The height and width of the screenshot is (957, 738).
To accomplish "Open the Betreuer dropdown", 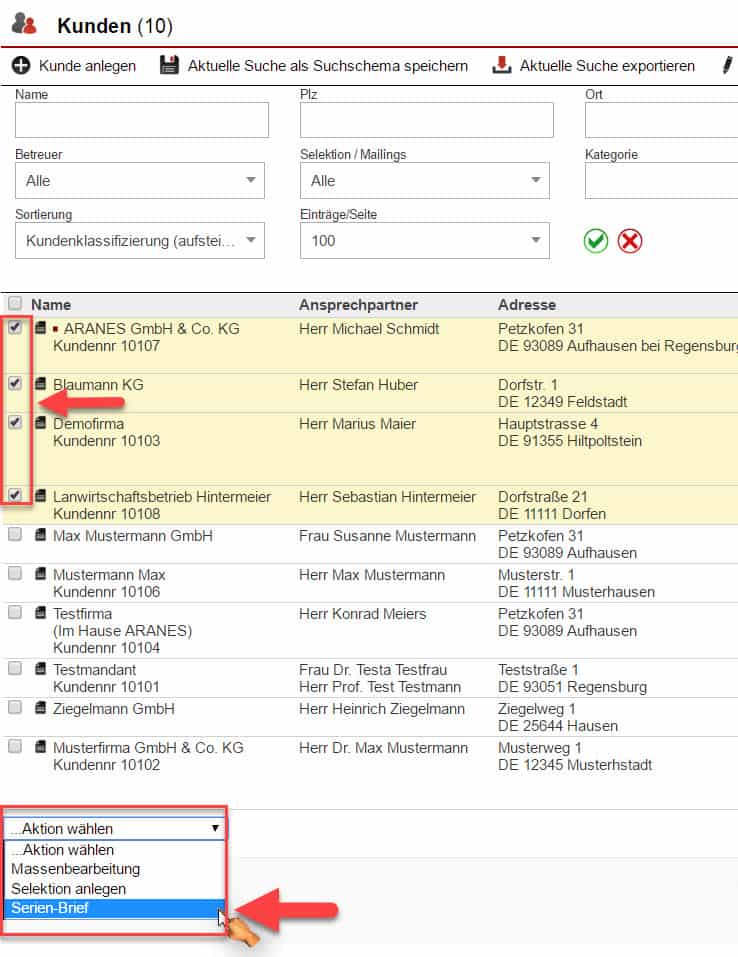I will 140,181.
